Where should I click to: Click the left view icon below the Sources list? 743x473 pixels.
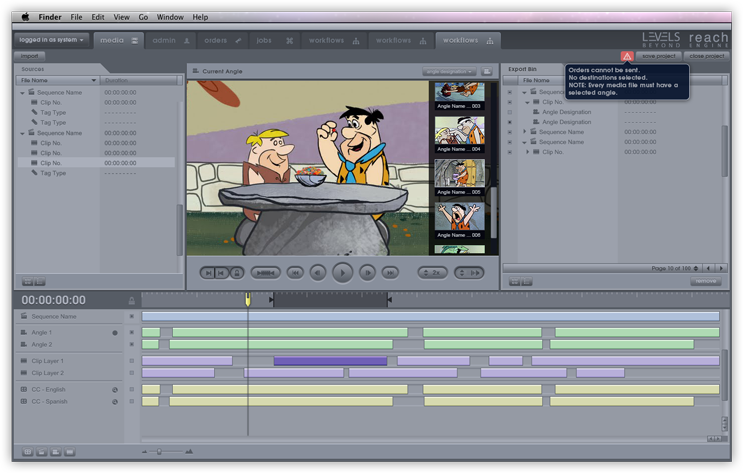coord(28,282)
